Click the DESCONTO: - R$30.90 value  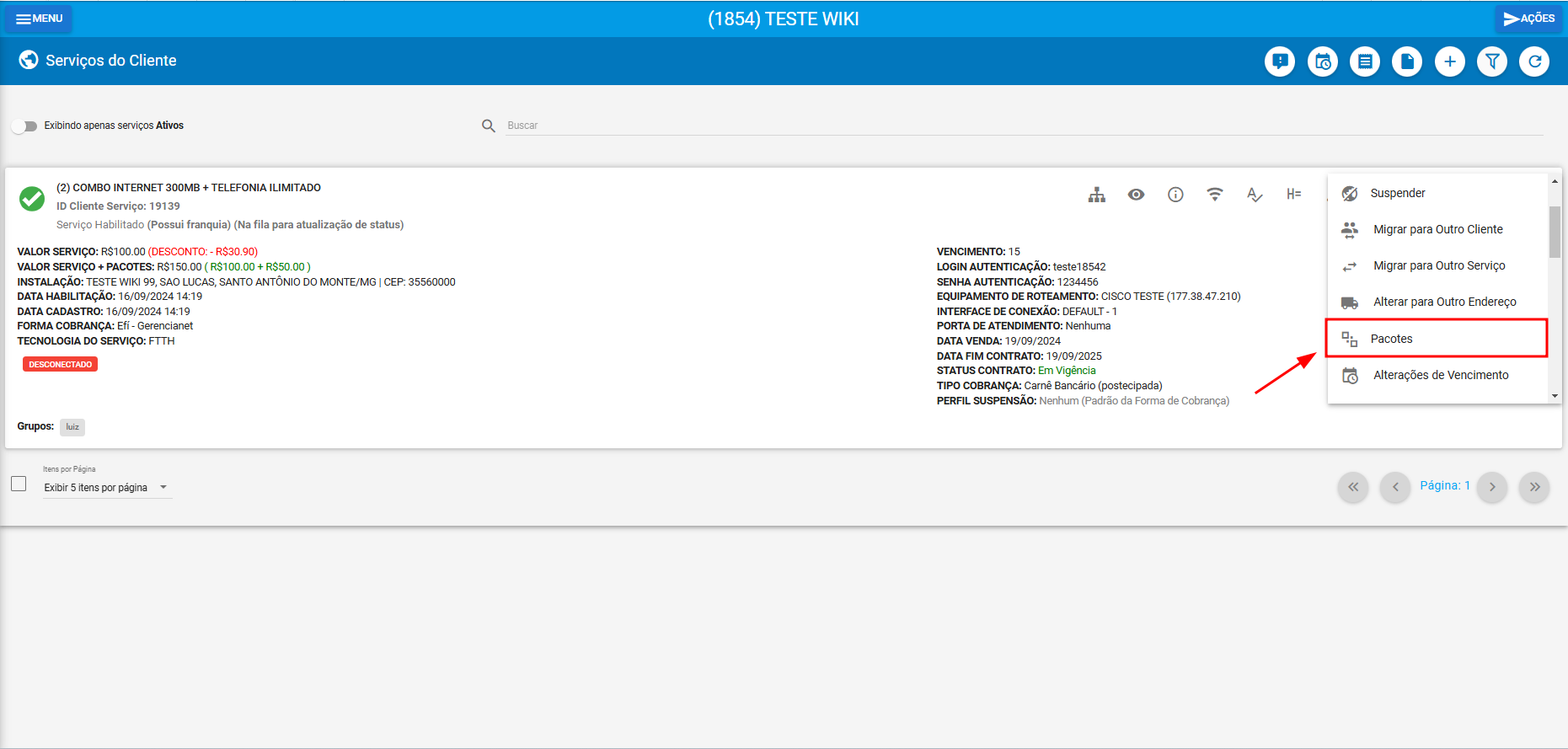point(203,252)
